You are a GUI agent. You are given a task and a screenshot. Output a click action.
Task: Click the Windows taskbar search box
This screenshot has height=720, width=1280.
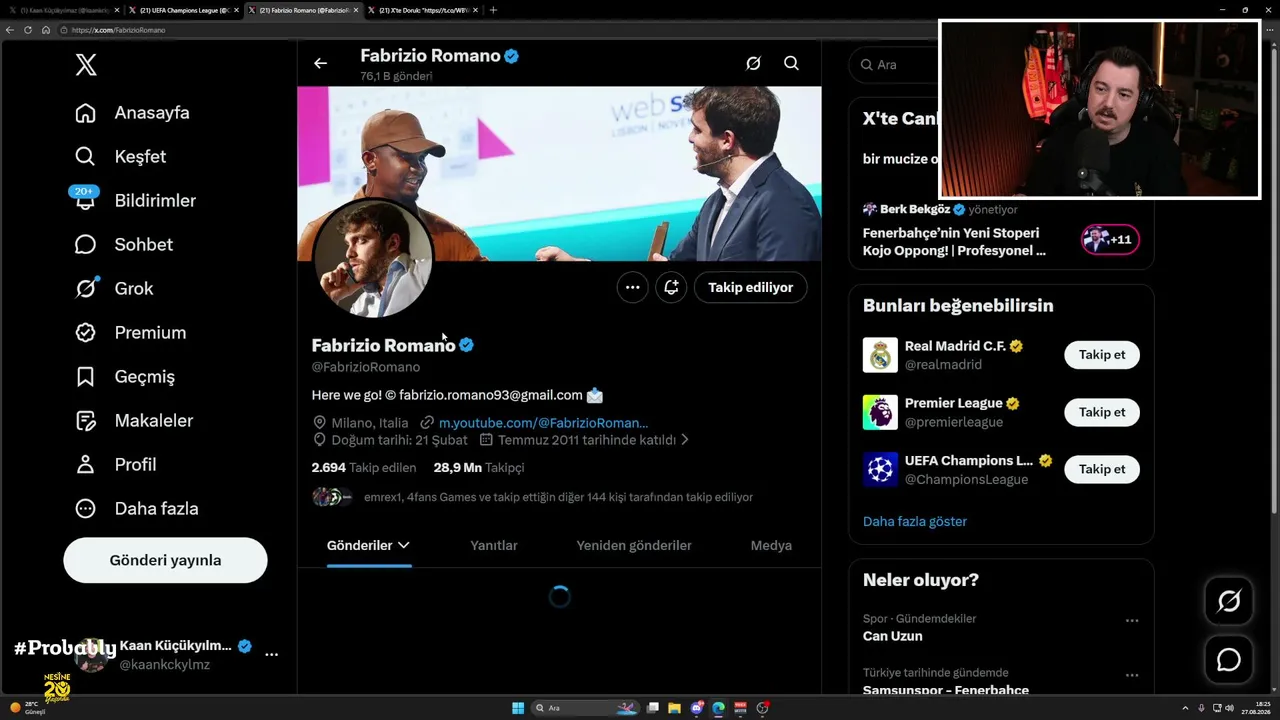click(586, 708)
